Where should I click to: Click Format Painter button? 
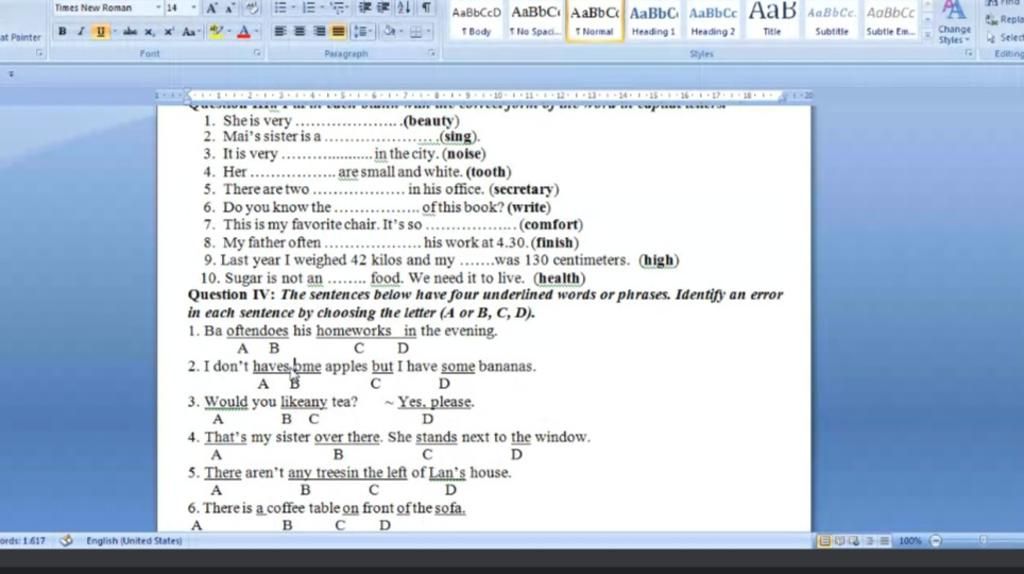(x=21, y=37)
